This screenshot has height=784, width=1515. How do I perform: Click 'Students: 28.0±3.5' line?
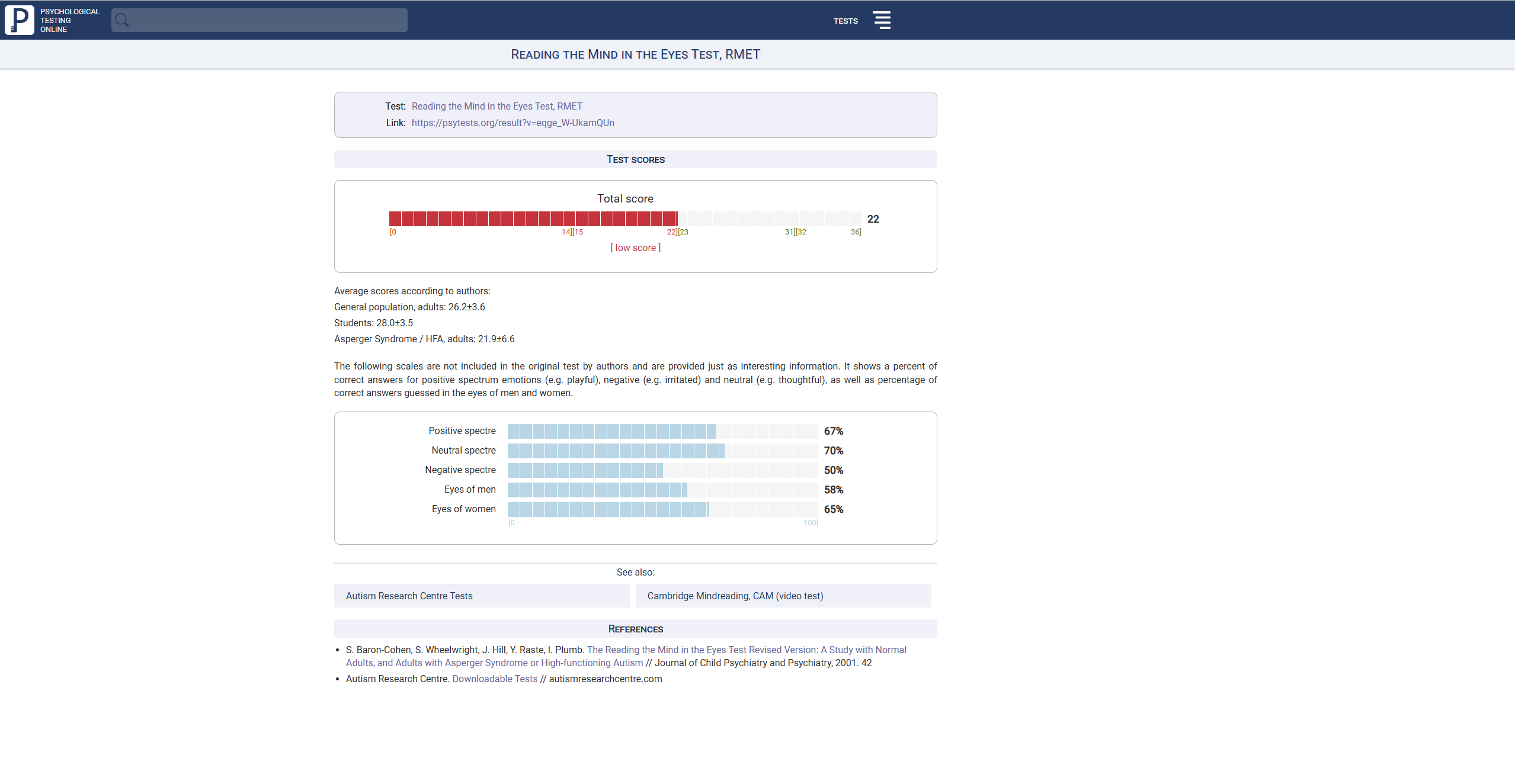pyautogui.click(x=373, y=323)
